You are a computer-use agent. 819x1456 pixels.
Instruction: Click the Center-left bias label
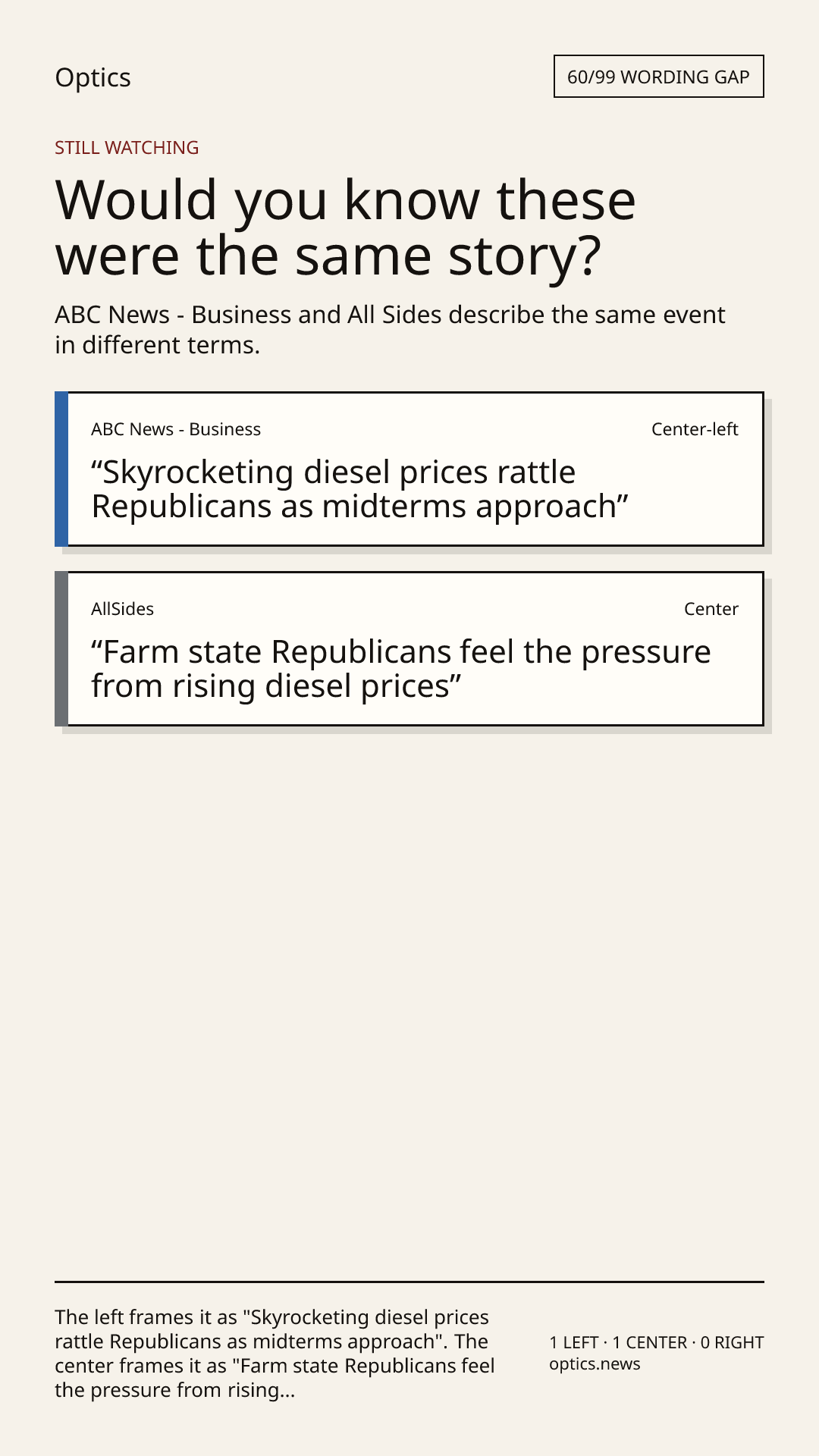(x=695, y=429)
